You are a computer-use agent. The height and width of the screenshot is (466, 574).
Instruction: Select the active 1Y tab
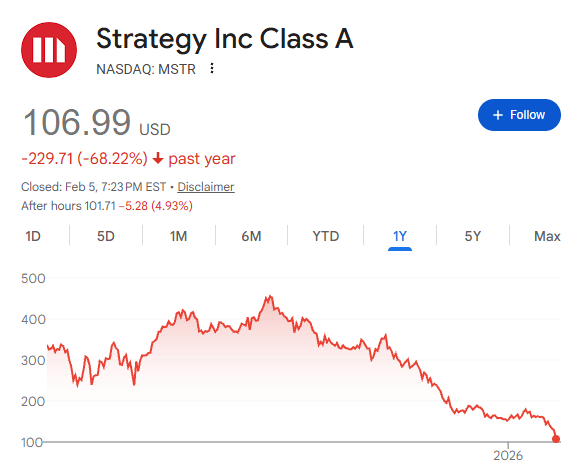click(400, 236)
